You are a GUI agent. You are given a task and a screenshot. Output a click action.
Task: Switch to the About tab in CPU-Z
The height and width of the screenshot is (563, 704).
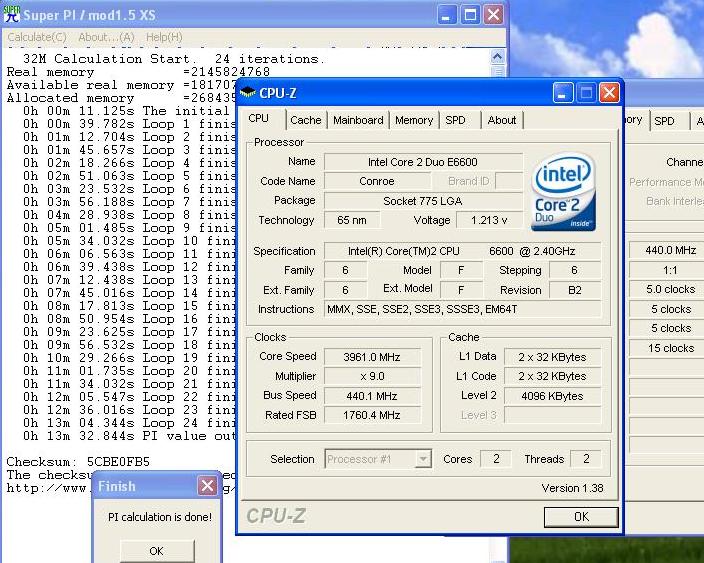tap(502, 120)
